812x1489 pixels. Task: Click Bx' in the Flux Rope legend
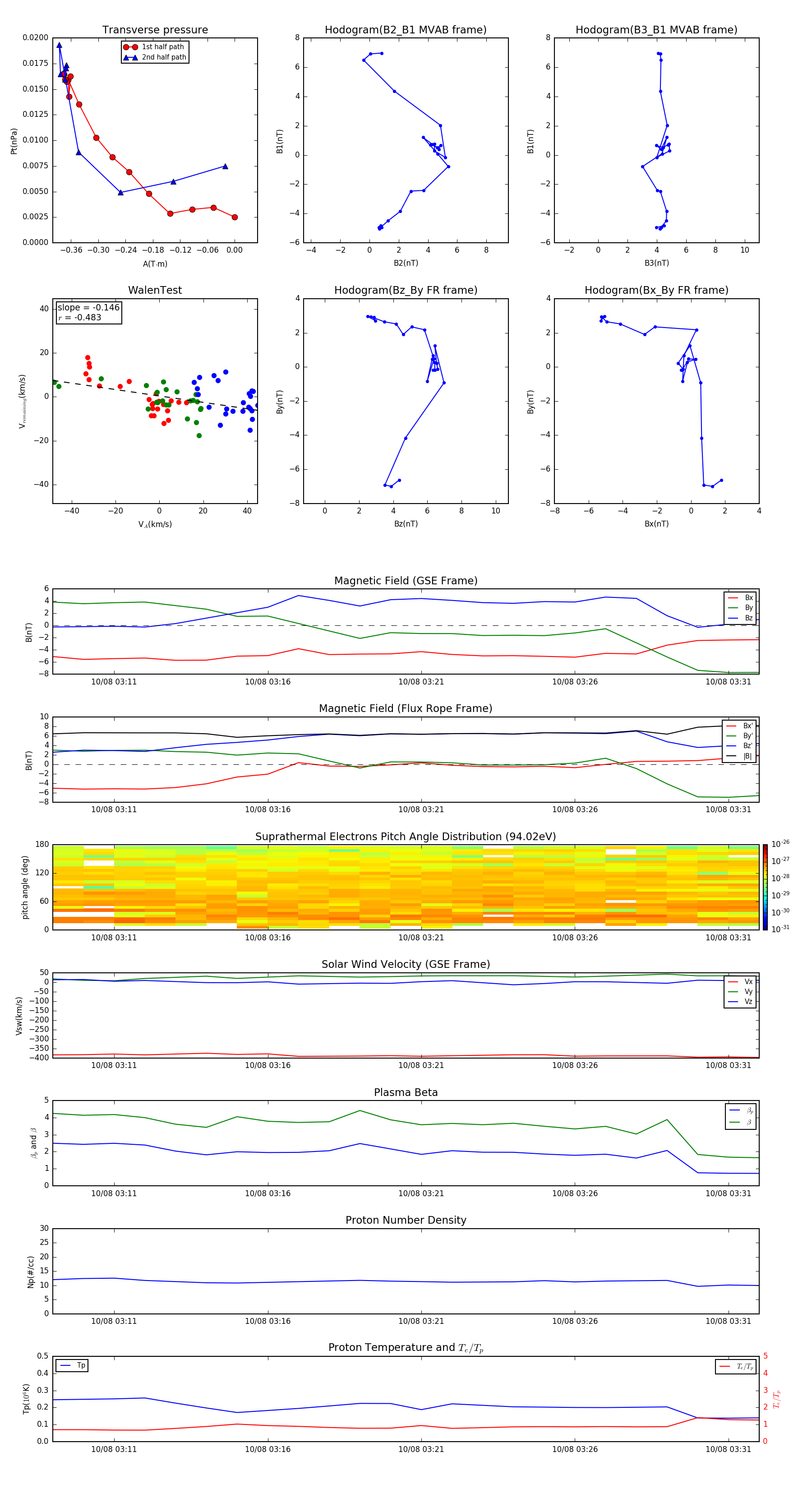coord(740,726)
